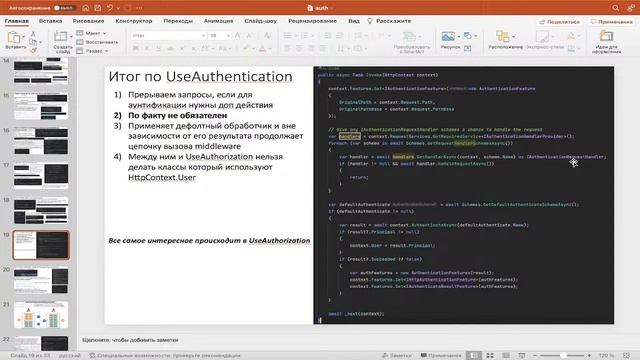Click the Copy icon
The width and height of the screenshot is (640, 360).
pyautogui.click(x=33, y=42)
